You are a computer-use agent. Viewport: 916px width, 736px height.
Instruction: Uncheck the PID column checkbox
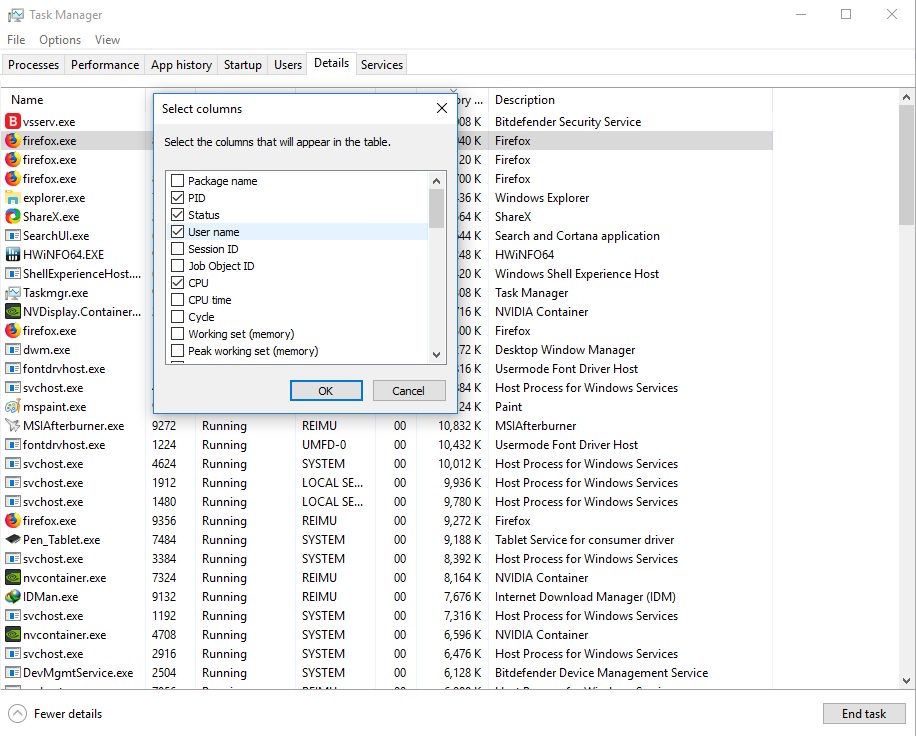(178, 198)
